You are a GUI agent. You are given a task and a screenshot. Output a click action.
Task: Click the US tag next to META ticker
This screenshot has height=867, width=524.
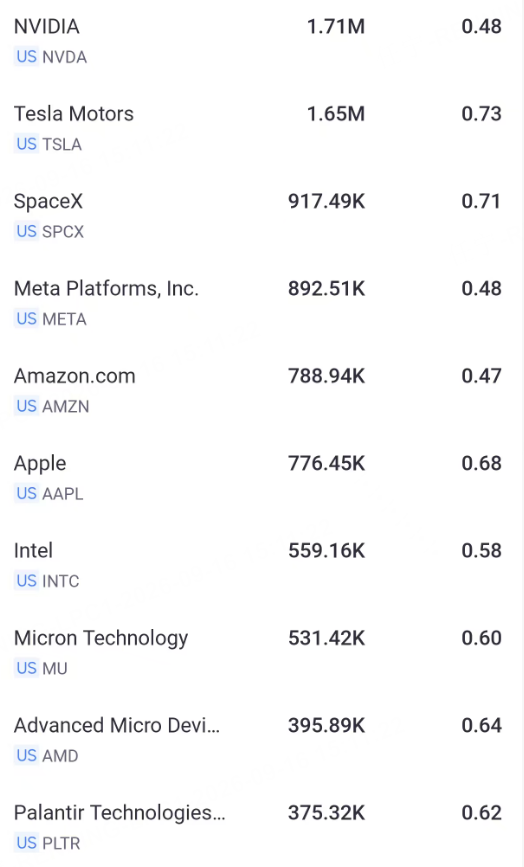(x=26, y=319)
